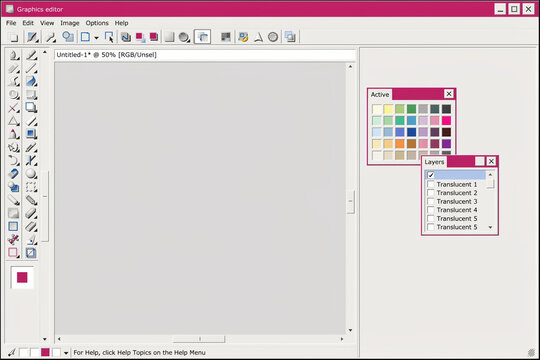
Task: Open the Help menu
Action: (x=122, y=23)
